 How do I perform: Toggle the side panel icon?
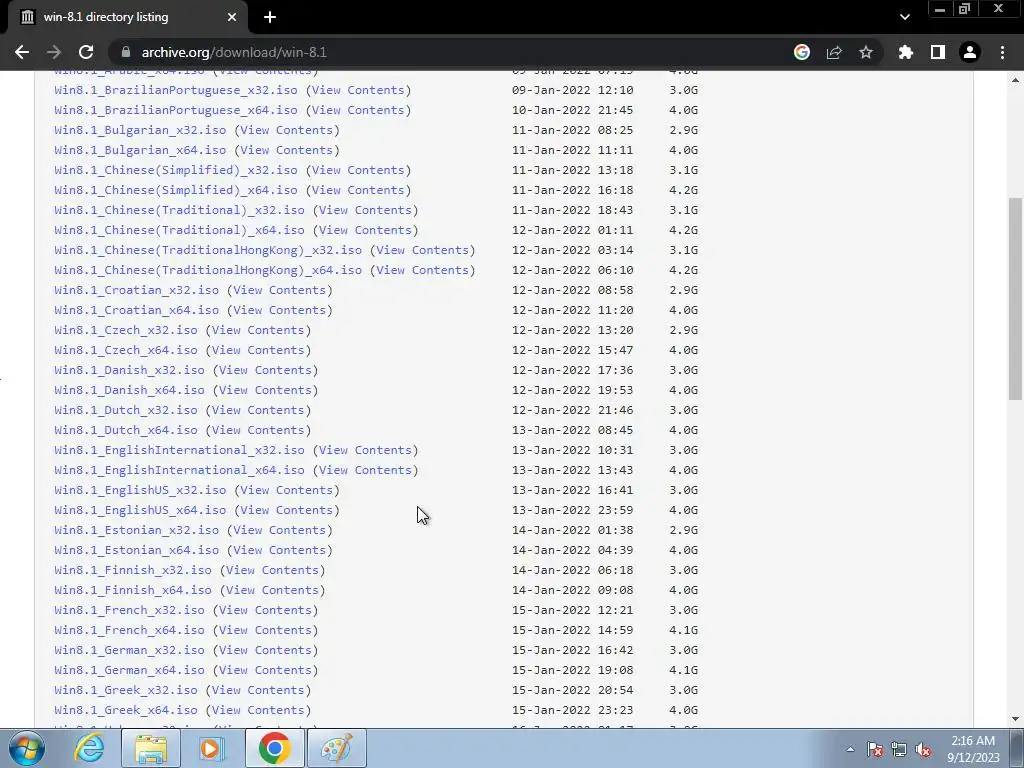point(938,52)
